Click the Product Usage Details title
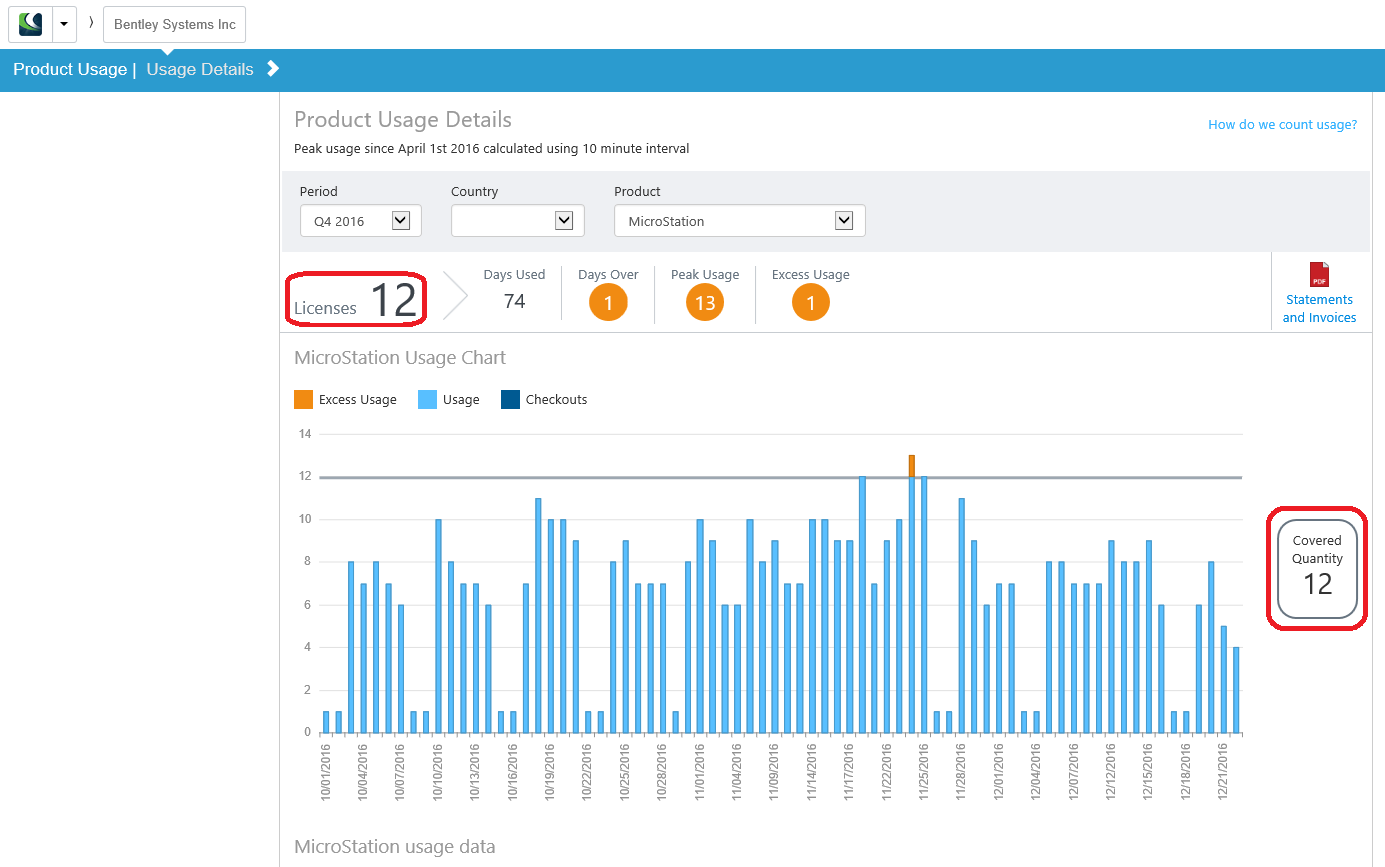The width and height of the screenshot is (1385, 867). pos(403,119)
